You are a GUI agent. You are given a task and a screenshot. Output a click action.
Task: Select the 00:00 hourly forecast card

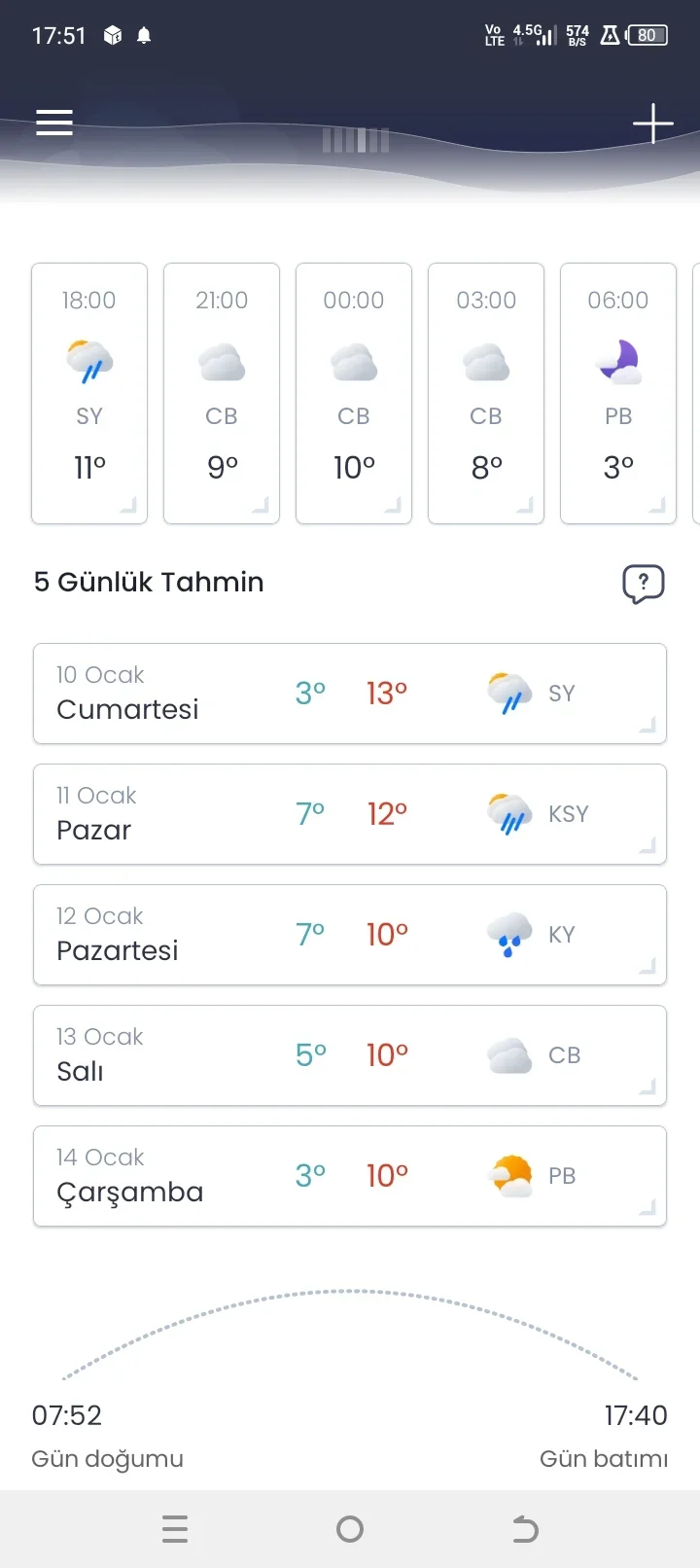pyautogui.click(x=354, y=393)
